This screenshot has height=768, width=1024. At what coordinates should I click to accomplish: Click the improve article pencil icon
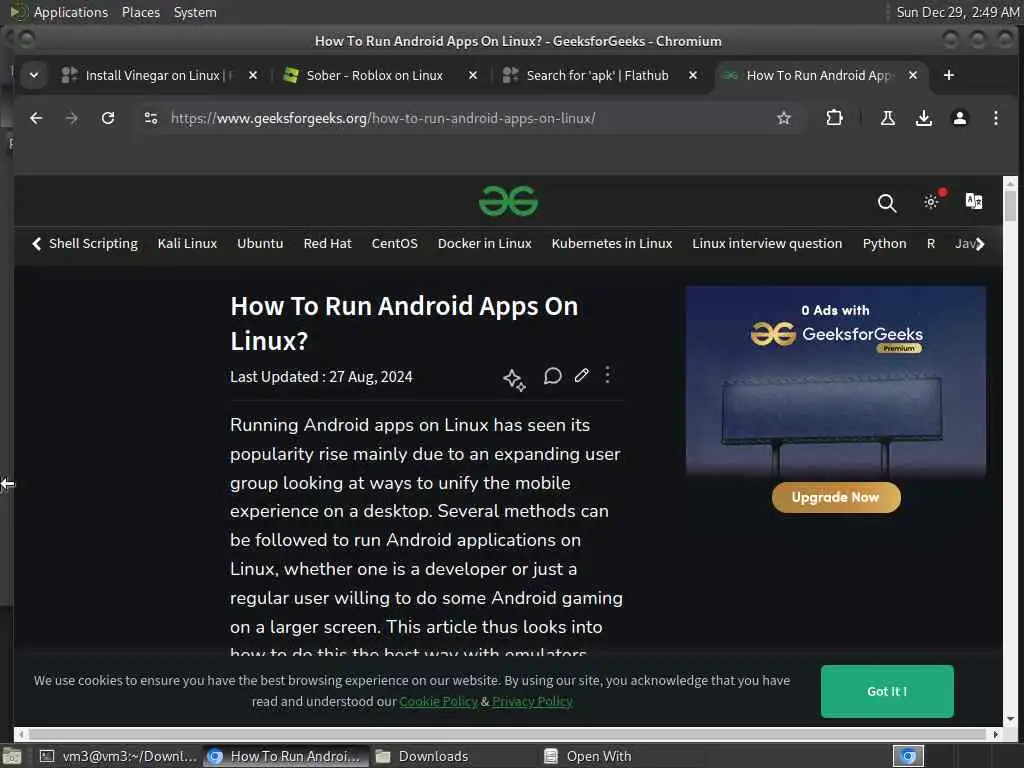(581, 376)
